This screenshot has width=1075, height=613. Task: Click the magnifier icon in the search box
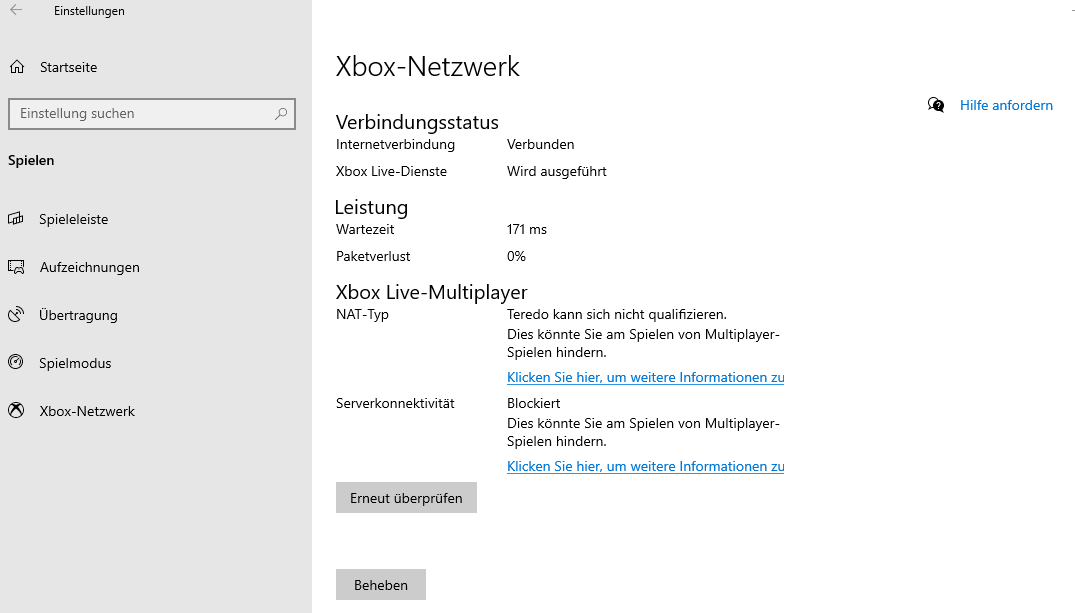click(280, 114)
